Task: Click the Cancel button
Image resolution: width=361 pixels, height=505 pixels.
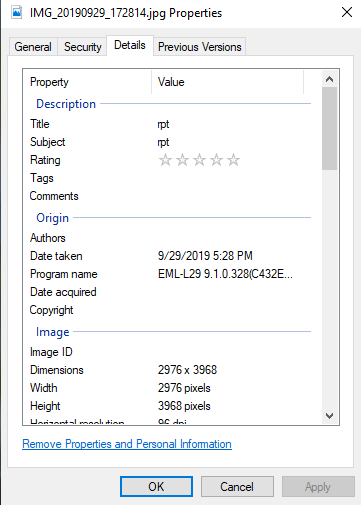Action: (237, 487)
